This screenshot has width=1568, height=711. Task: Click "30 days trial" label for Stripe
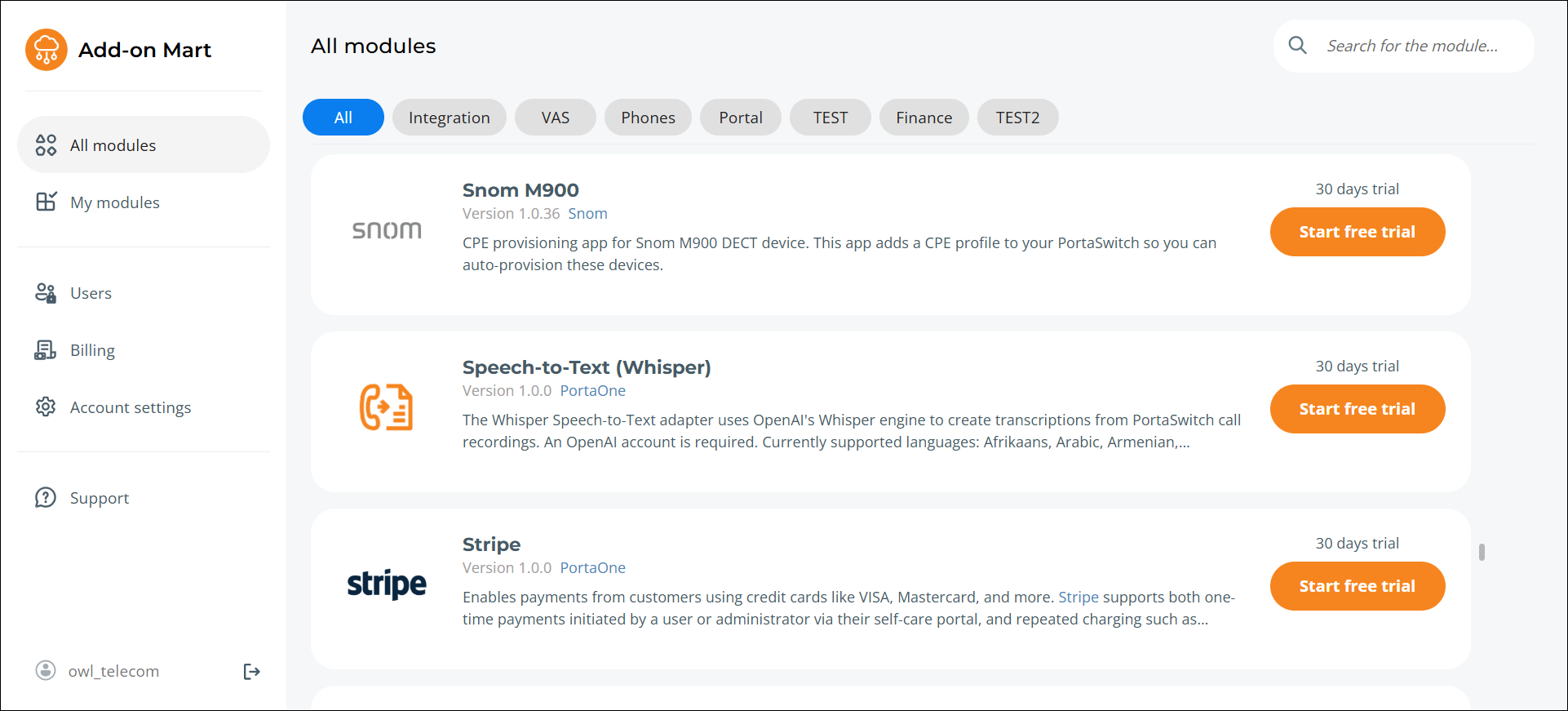tap(1358, 544)
